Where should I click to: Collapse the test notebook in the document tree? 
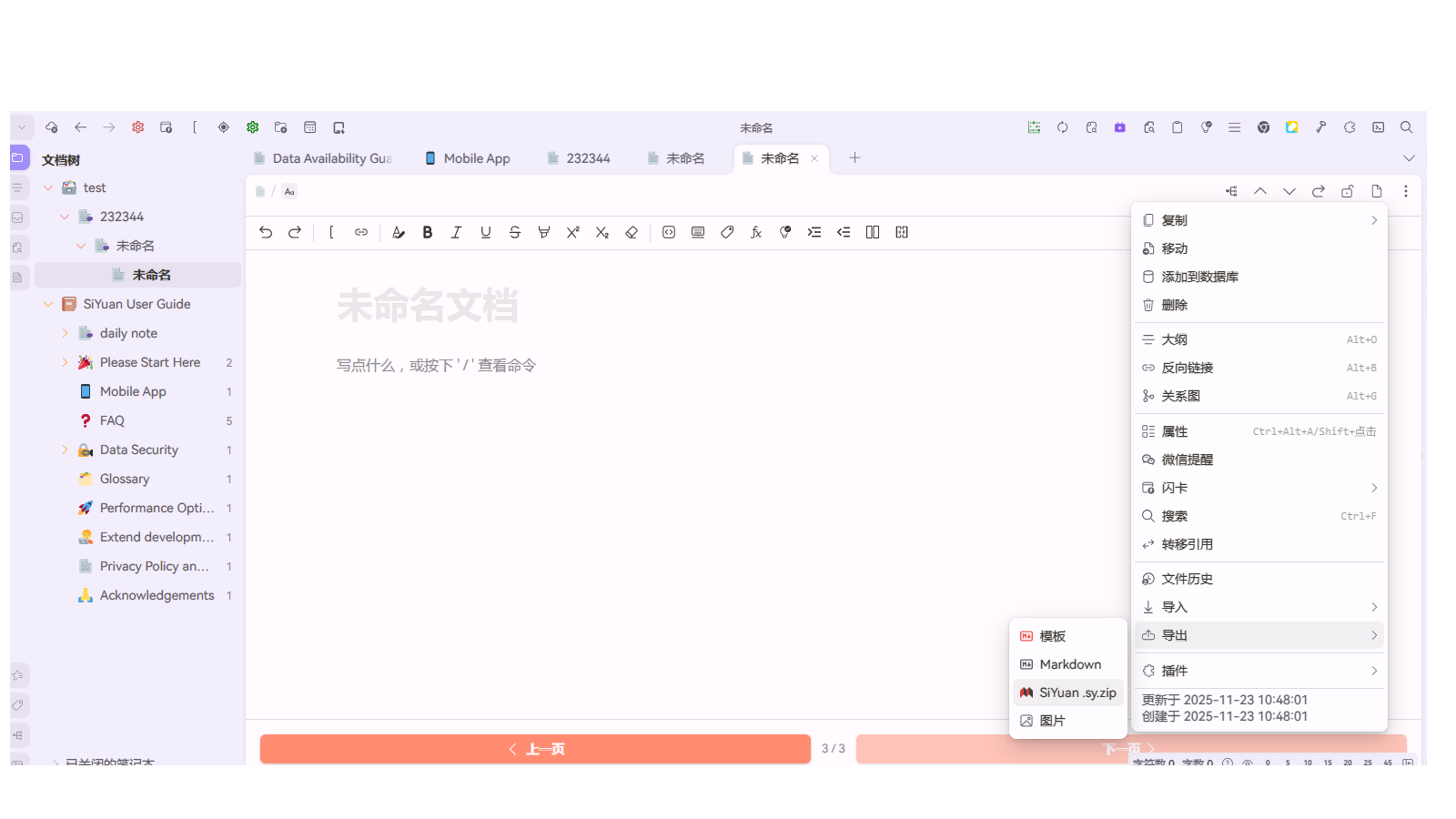click(x=47, y=187)
